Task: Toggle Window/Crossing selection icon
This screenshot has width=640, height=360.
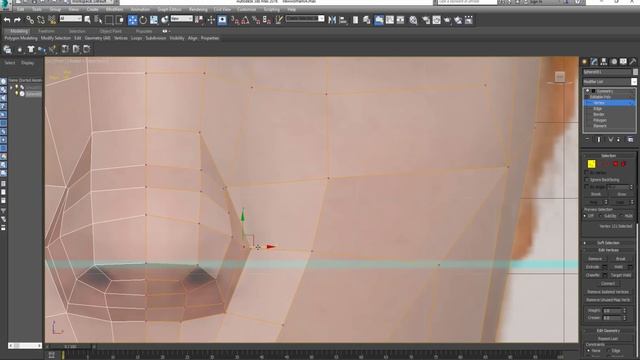Action: [120, 20]
